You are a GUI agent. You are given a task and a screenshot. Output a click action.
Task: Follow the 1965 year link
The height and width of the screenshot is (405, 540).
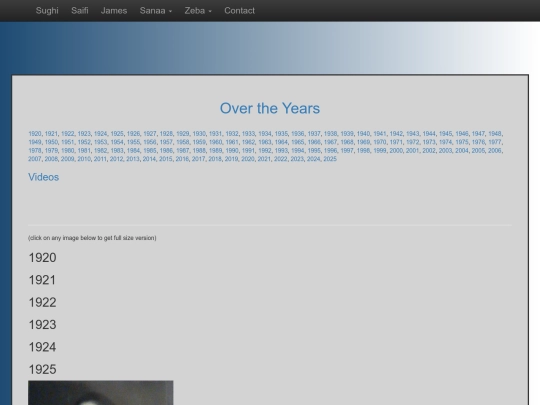(x=298, y=142)
